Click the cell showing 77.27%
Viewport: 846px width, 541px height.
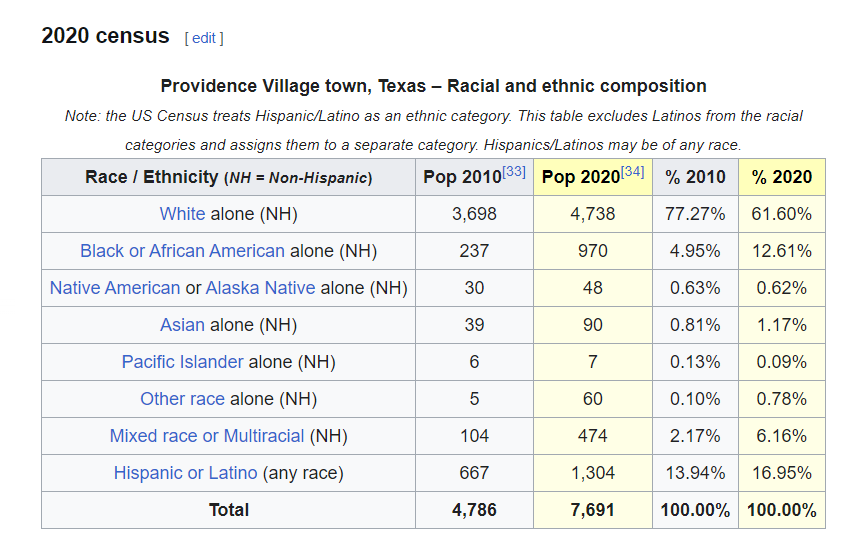[695, 214]
